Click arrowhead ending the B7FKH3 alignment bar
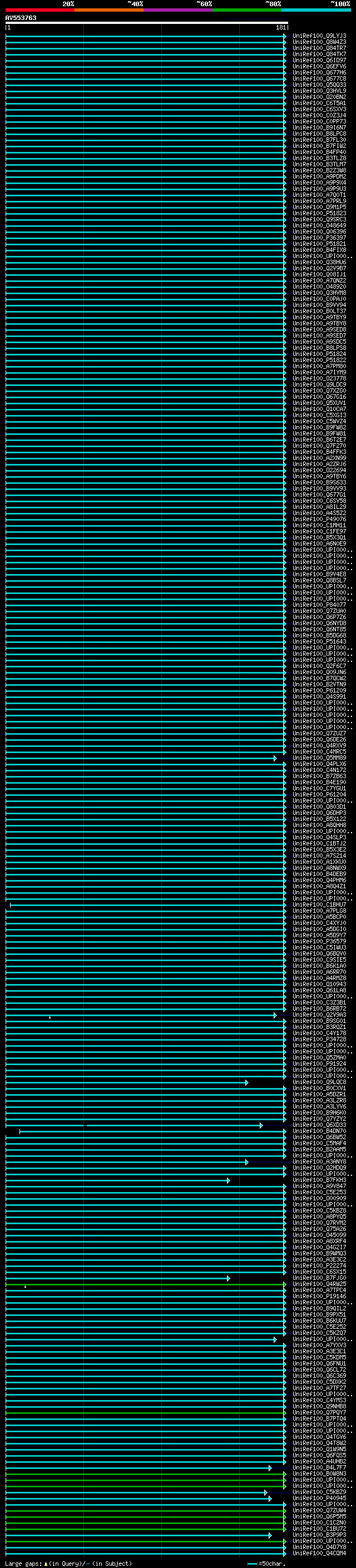This screenshot has height=1568, width=356. point(228,1180)
